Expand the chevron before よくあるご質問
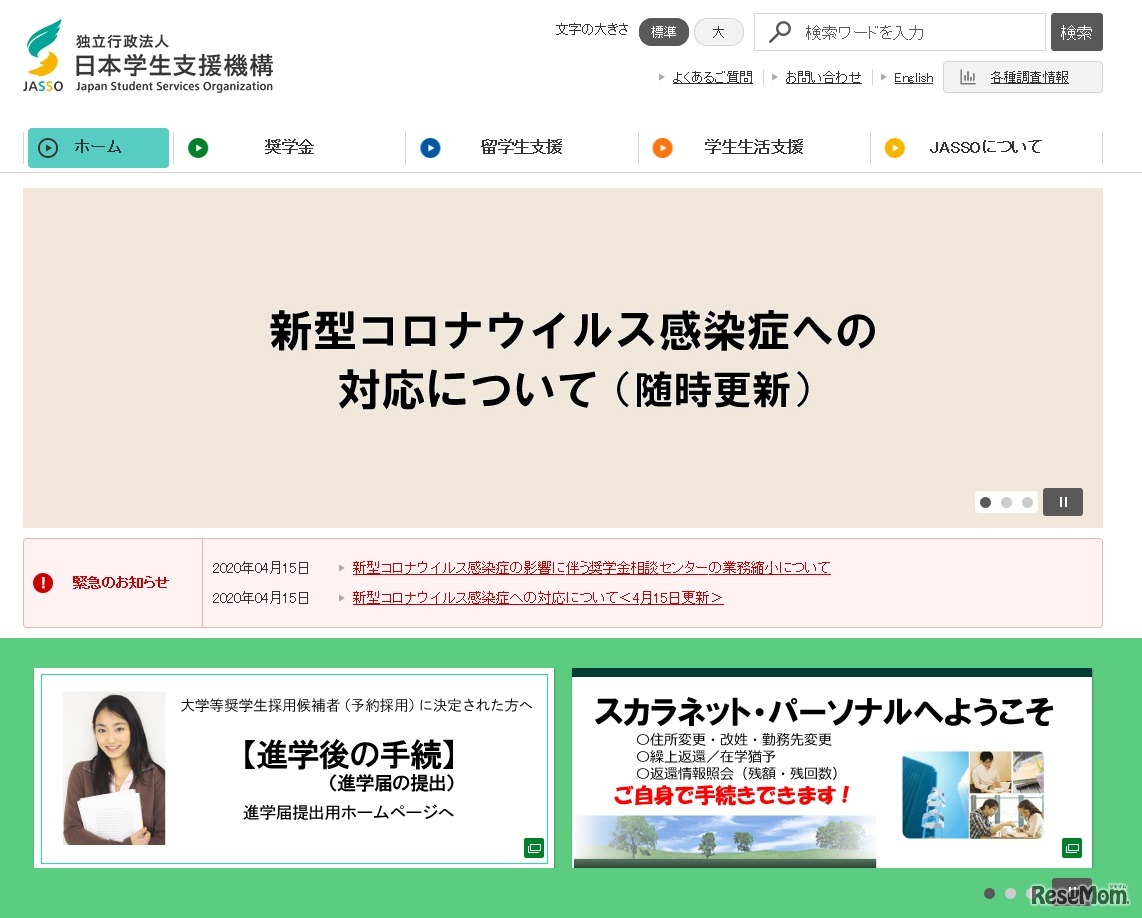 click(661, 76)
